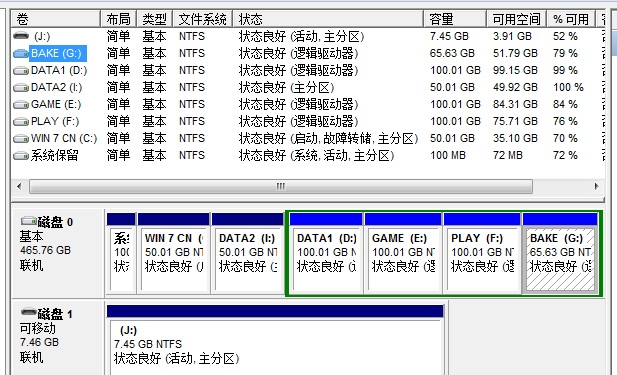This screenshot has height=375, width=617.
Task: Sort by the % 可用 column header
Action: click(x=571, y=19)
